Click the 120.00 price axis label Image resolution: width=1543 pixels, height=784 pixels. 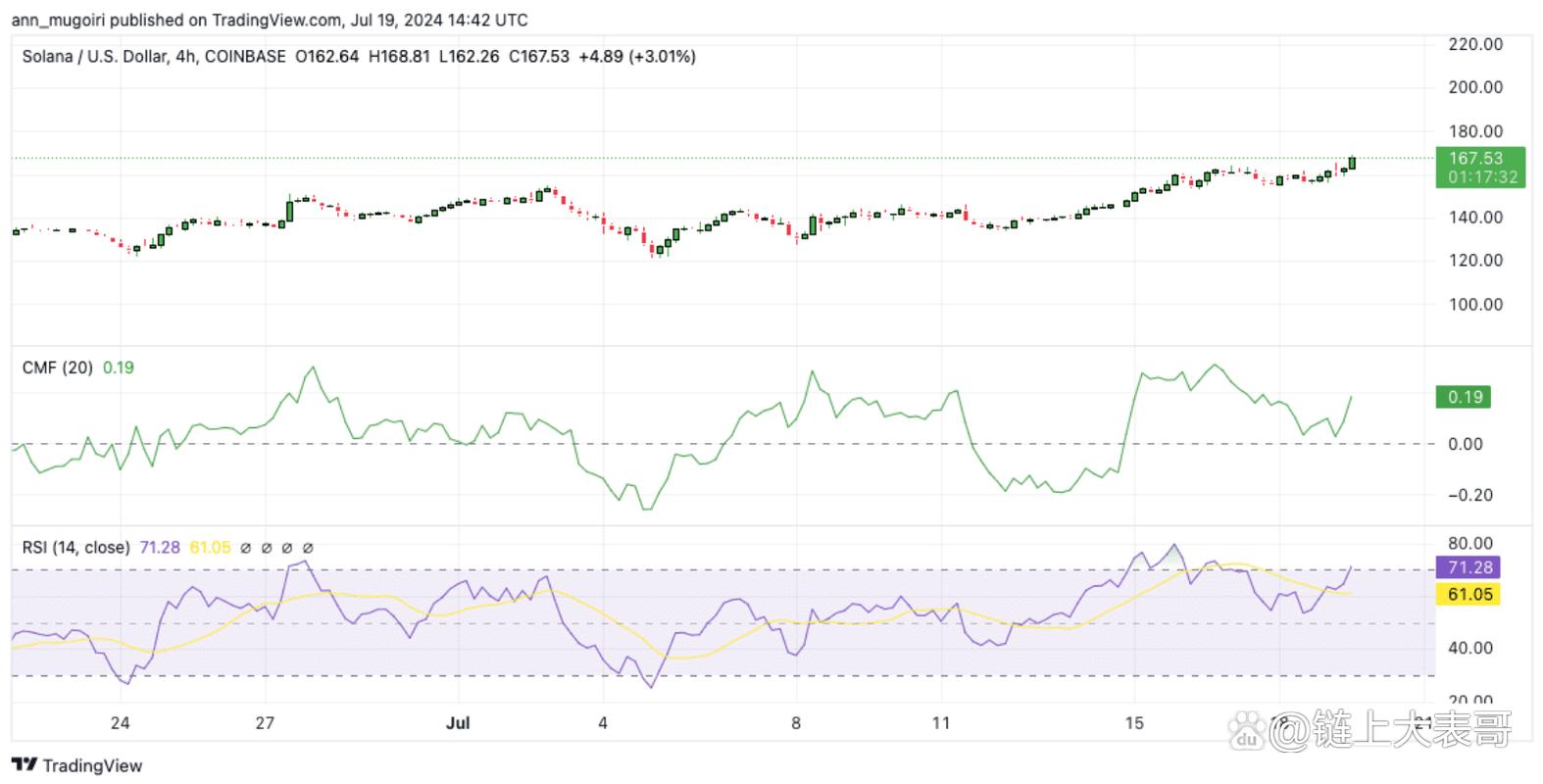click(x=1475, y=261)
